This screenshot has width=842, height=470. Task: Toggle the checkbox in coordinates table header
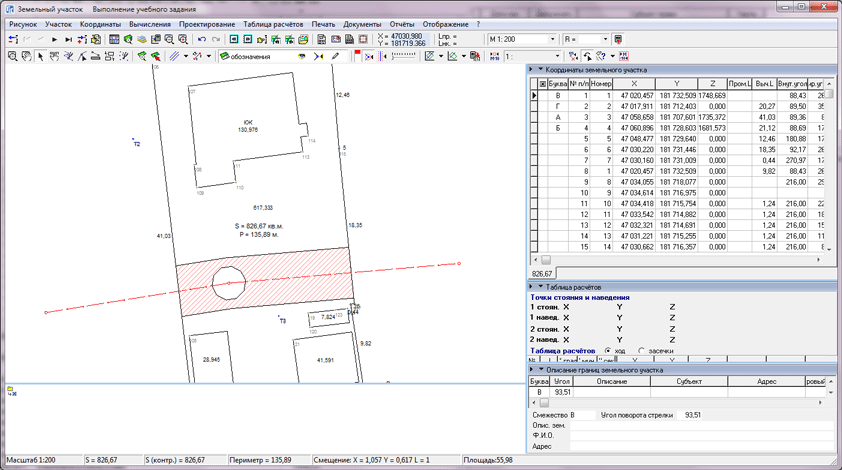[542, 84]
